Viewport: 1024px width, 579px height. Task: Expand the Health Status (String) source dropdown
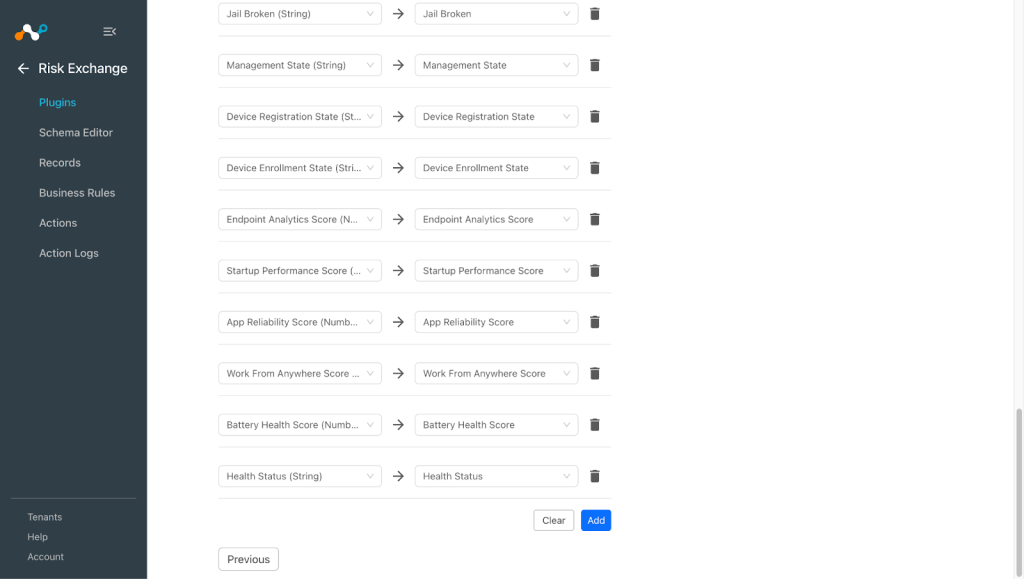(300, 477)
